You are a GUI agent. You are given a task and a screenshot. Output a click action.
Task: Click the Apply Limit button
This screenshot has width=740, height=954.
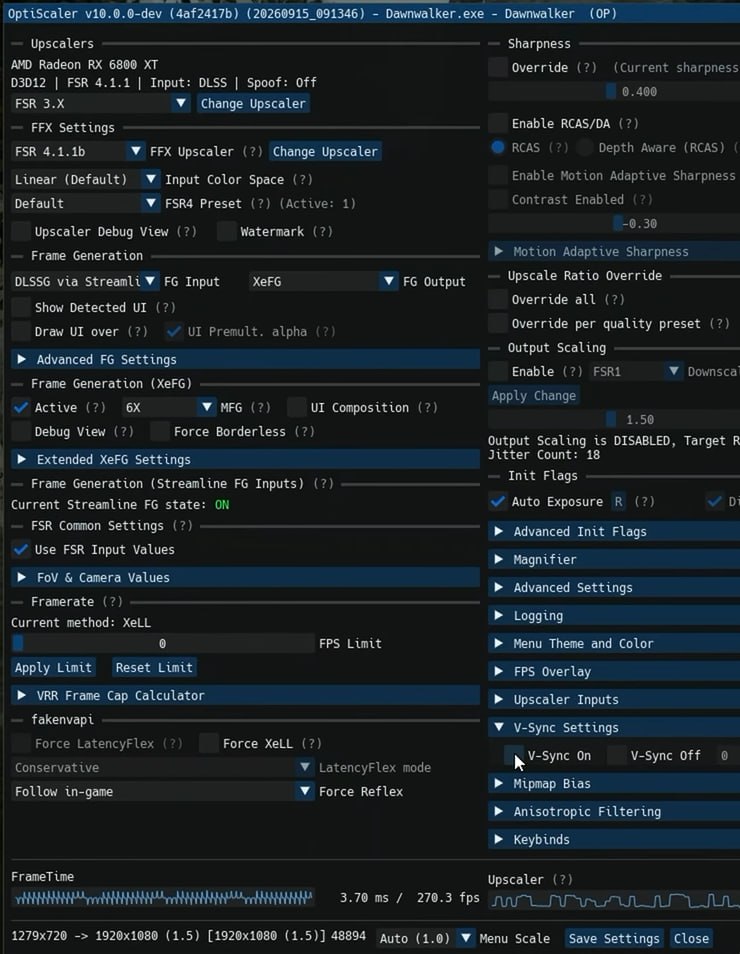click(x=54, y=667)
